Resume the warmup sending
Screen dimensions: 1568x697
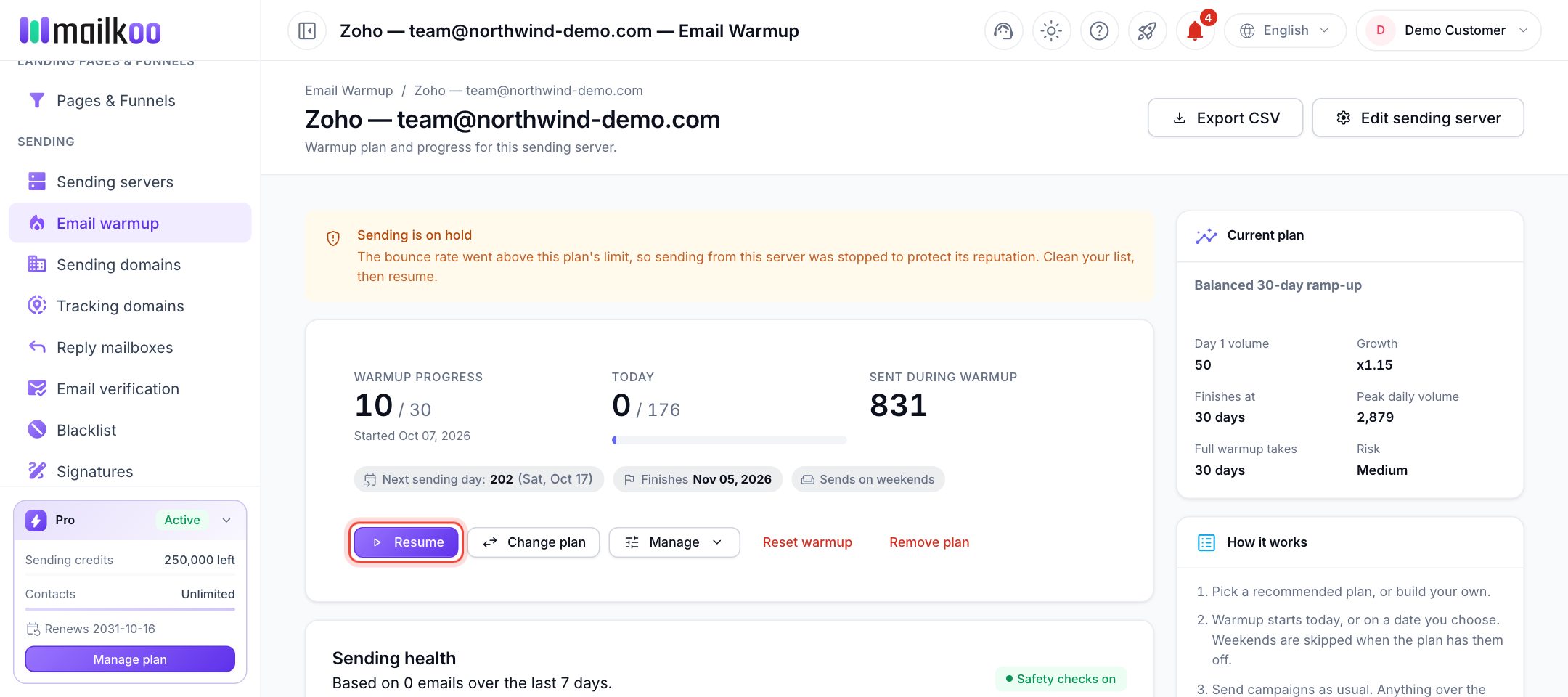click(x=406, y=542)
